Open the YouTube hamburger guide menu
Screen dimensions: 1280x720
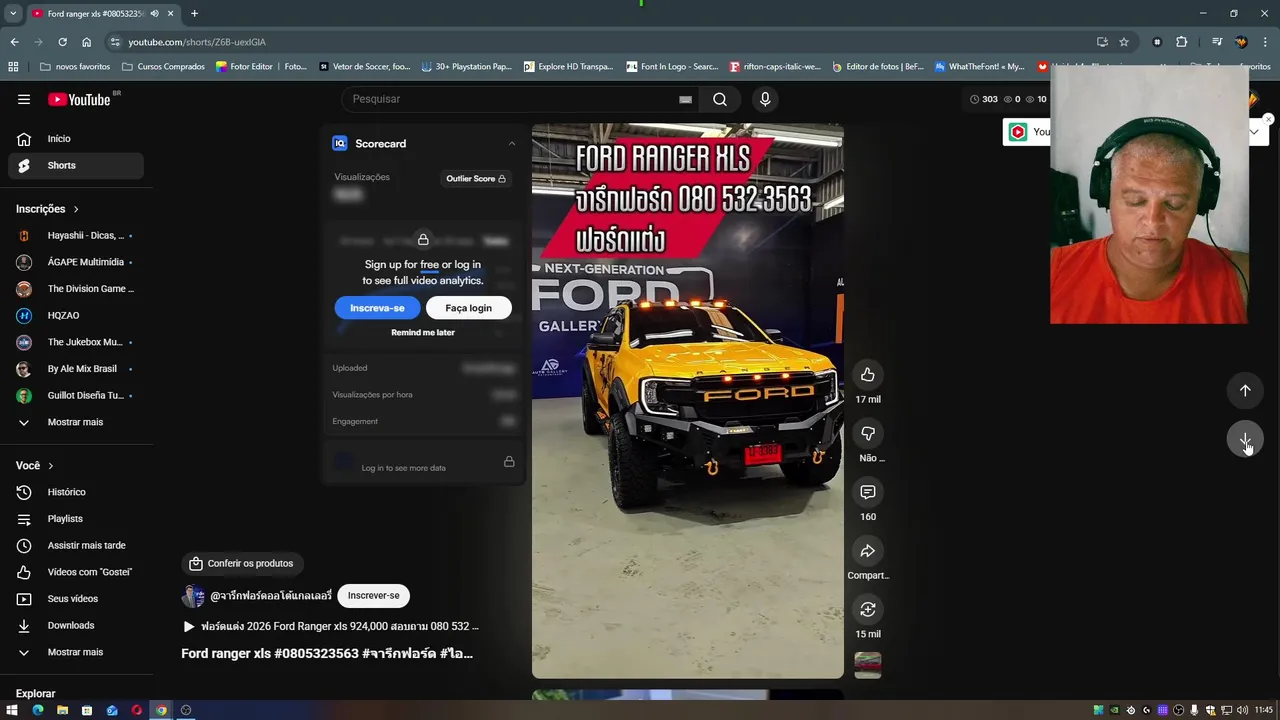[24, 99]
